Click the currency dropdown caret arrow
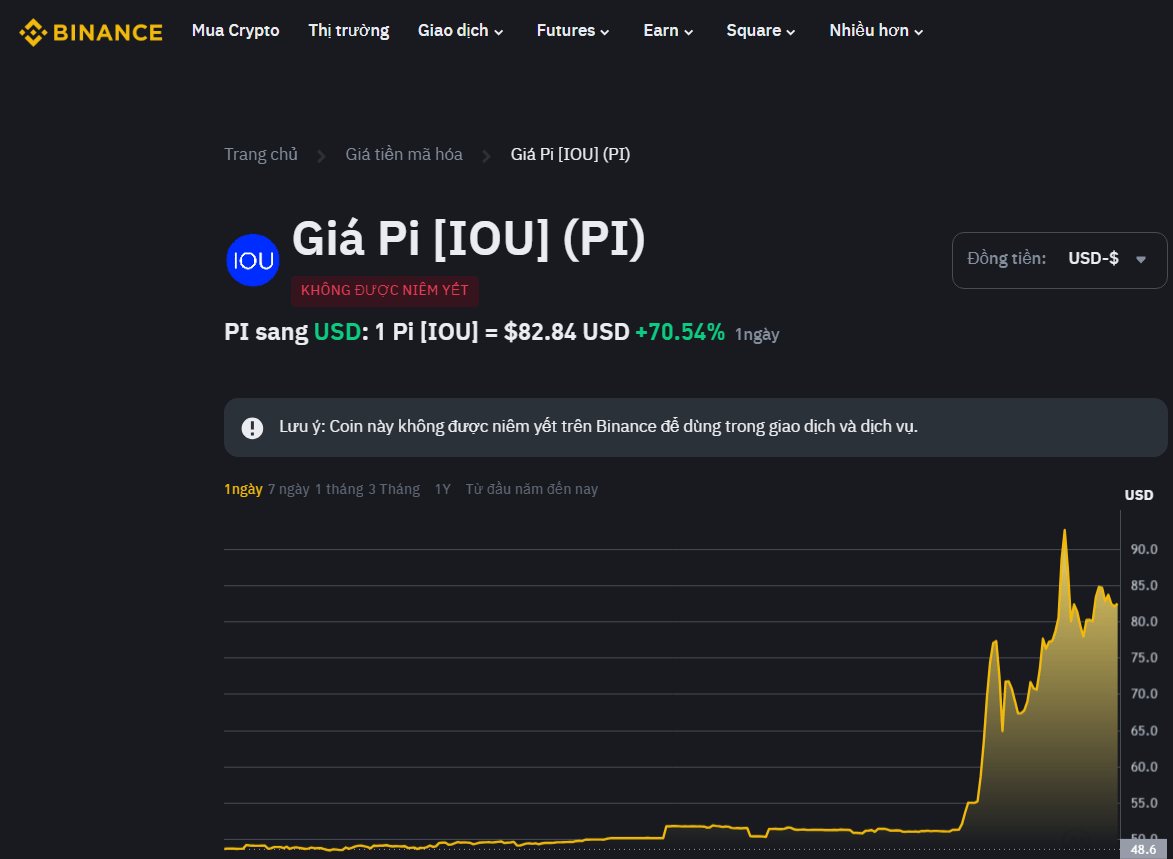Image resolution: width=1173 pixels, height=859 pixels. (1140, 260)
